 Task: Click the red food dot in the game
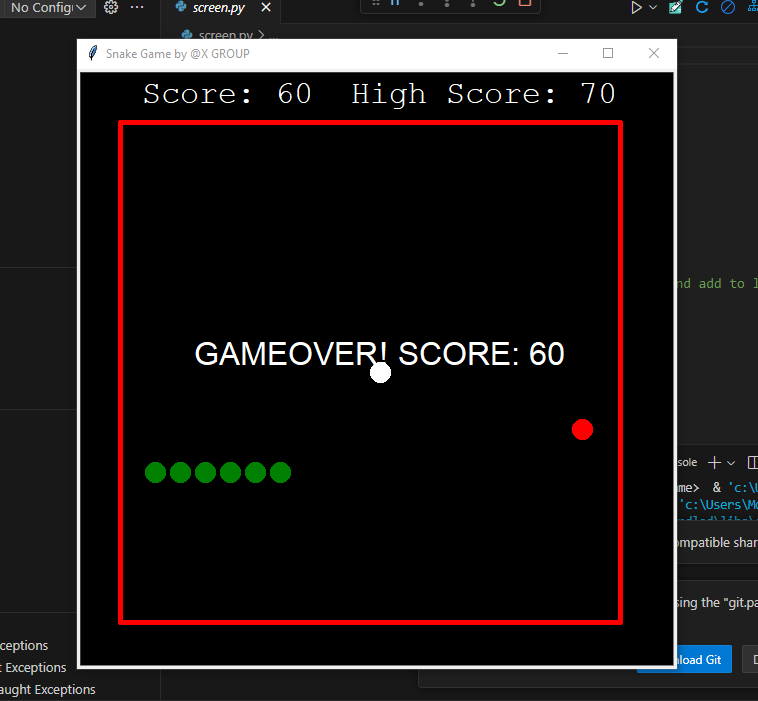[x=582, y=430]
